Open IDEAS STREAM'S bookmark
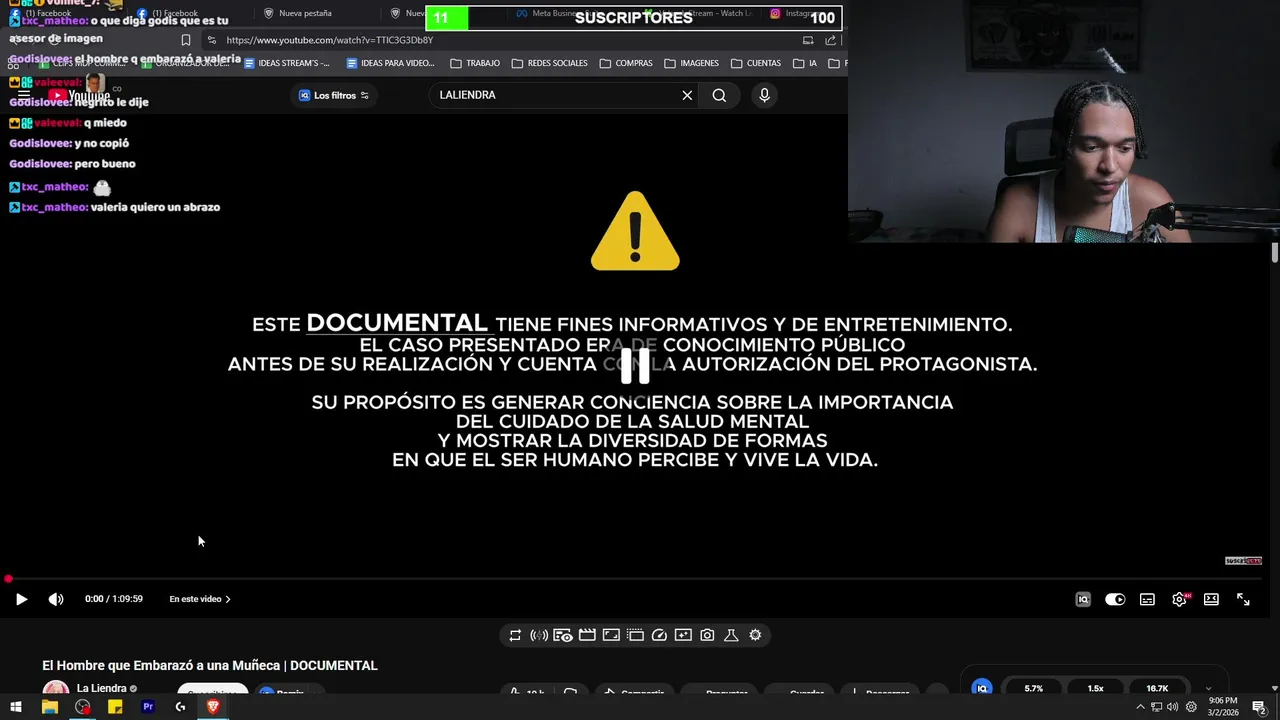Screen dimensions: 1280x720 (x=286, y=63)
